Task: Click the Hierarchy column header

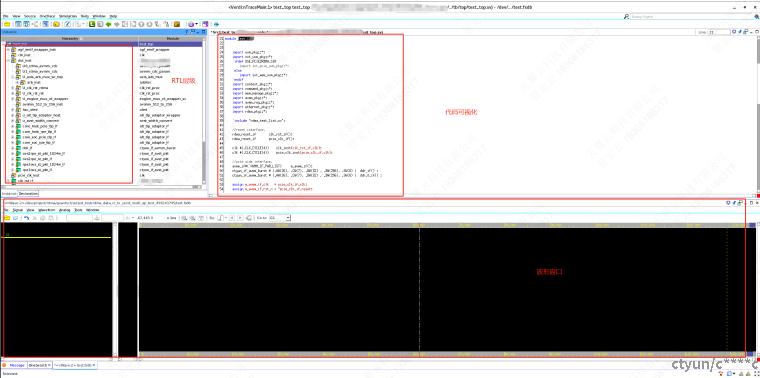Action: point(71,38)
